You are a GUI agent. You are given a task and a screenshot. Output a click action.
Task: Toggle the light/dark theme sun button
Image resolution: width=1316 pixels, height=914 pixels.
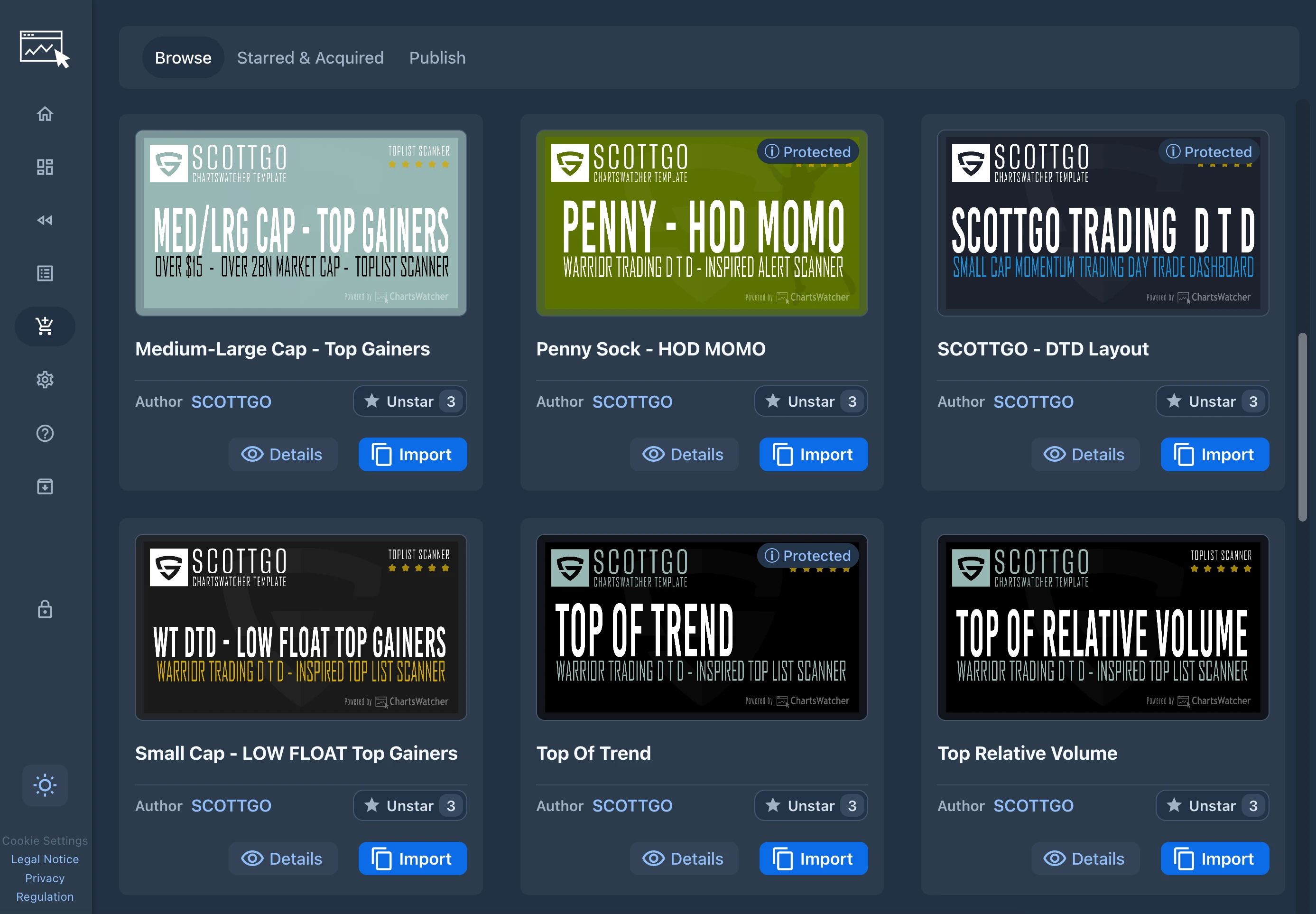[x=45, y=785]
